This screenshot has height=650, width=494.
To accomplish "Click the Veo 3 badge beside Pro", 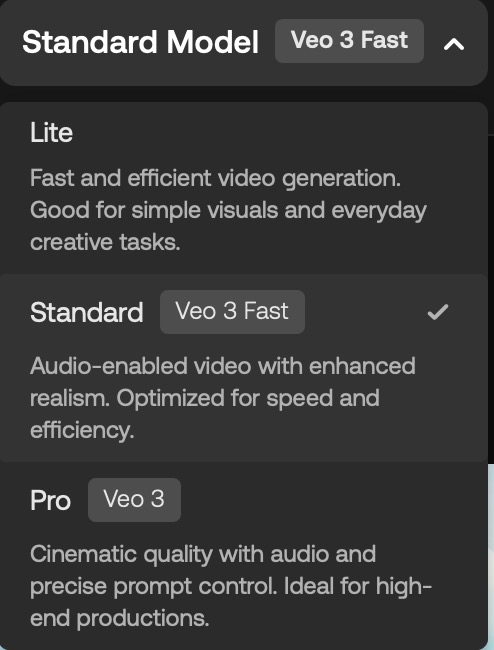I will coord(134,500).
